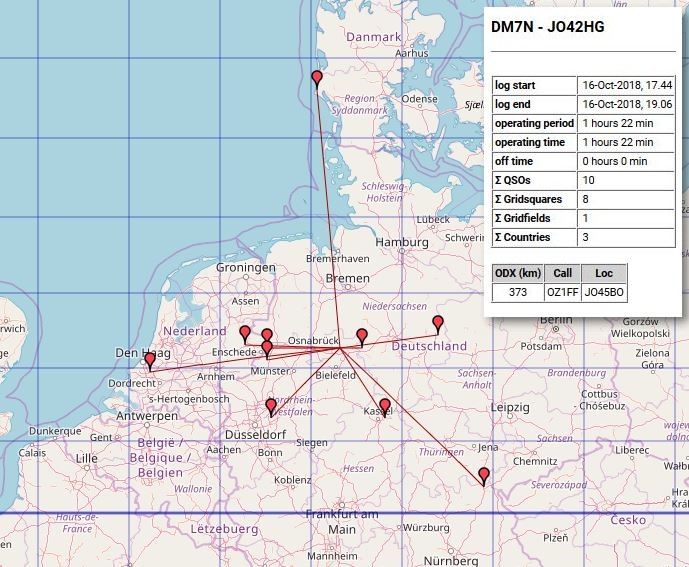Click the DM7N - JO42HG panel title
The width and height of the screenshot is (689, 567).
click(548, 27)
